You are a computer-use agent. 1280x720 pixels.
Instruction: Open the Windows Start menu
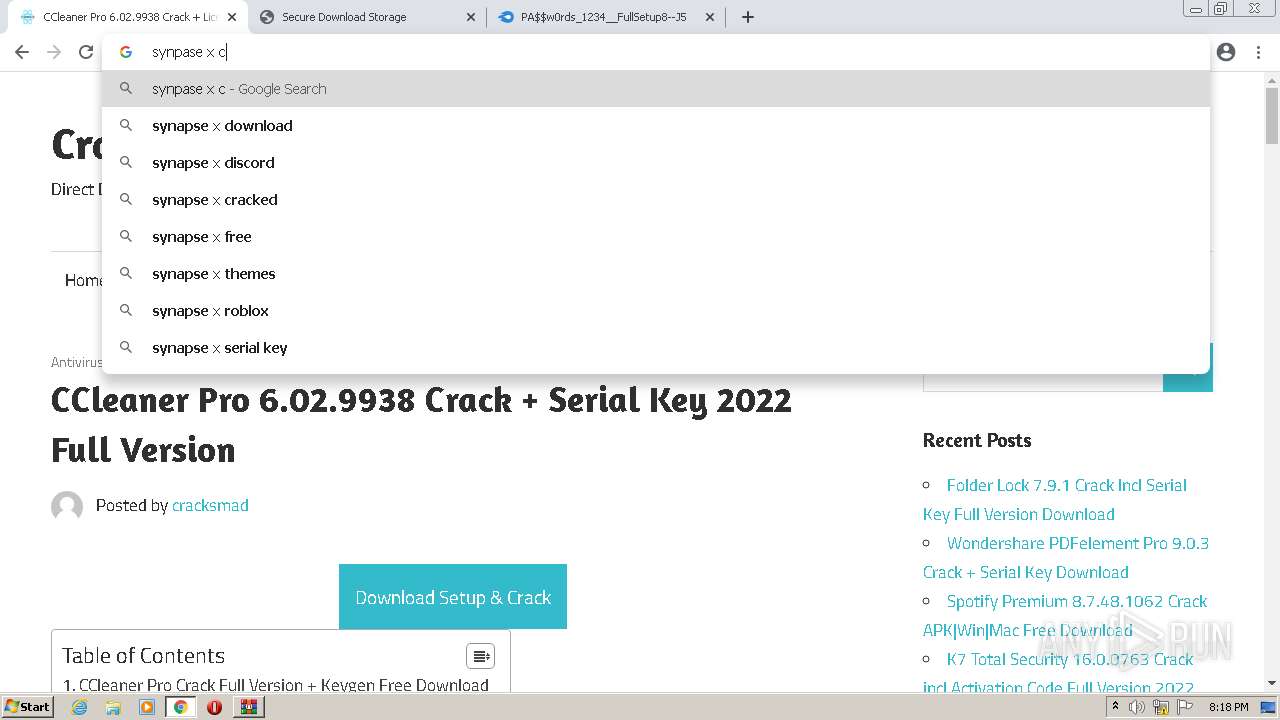click(x=28, y=706)
